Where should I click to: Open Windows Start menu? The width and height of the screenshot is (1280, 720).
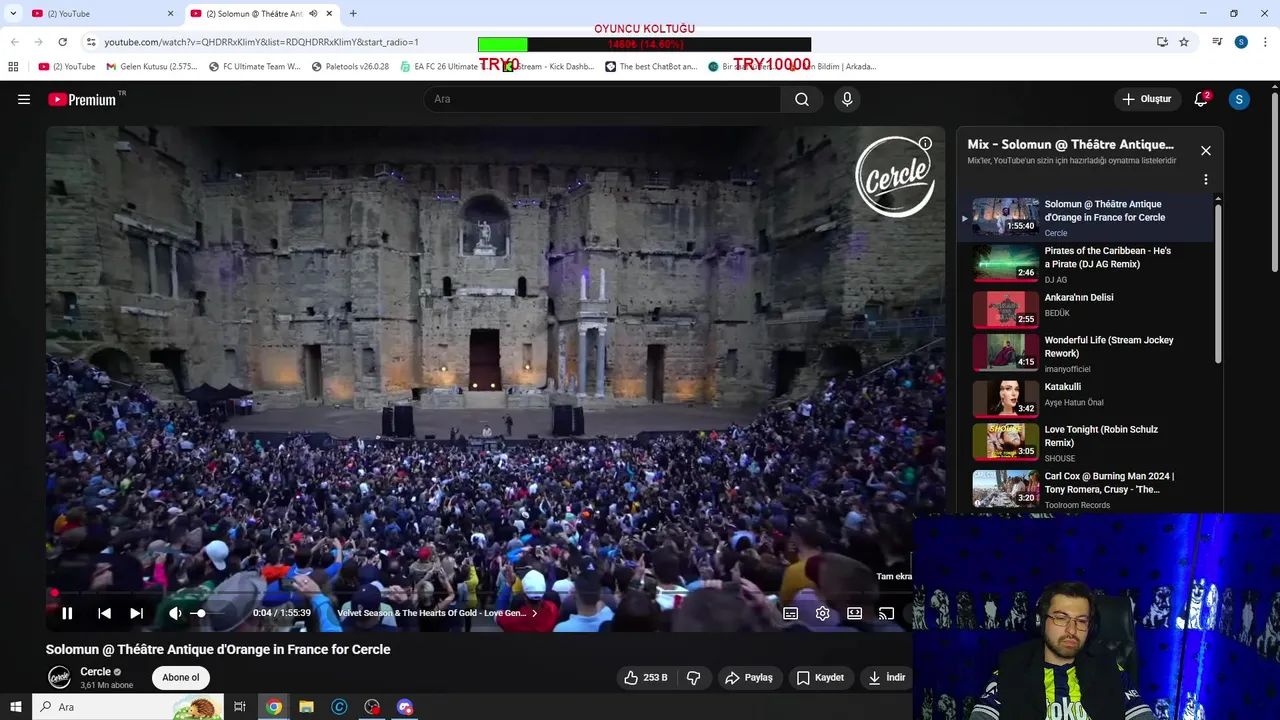[15, 707]
